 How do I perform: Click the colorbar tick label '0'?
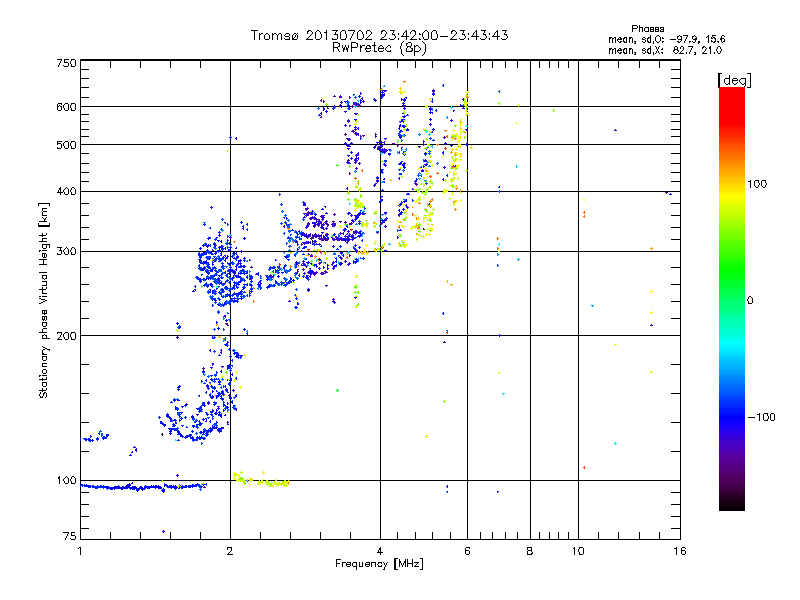point(750,301)
